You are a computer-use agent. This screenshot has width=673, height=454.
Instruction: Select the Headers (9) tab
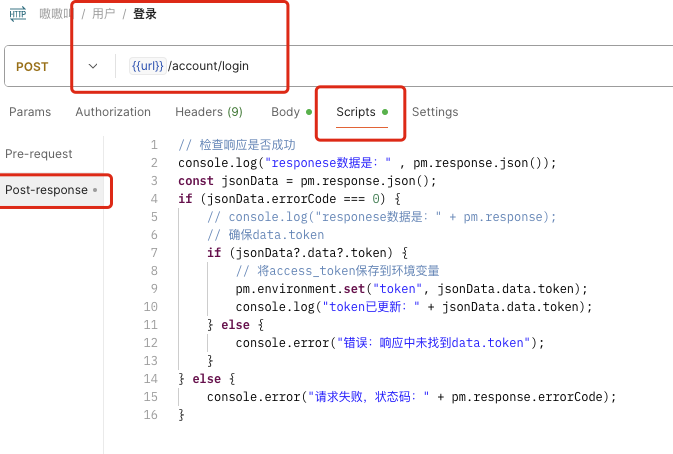click(x=208, y=112)
